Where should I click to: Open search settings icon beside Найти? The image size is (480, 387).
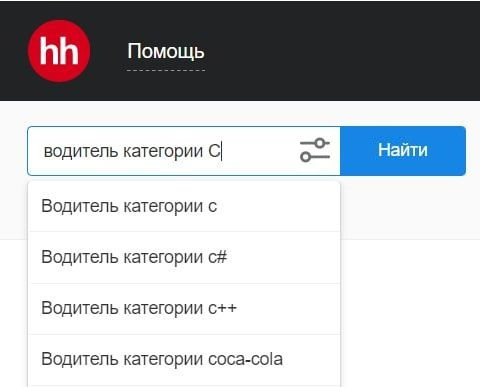click(x=315, y=150)
